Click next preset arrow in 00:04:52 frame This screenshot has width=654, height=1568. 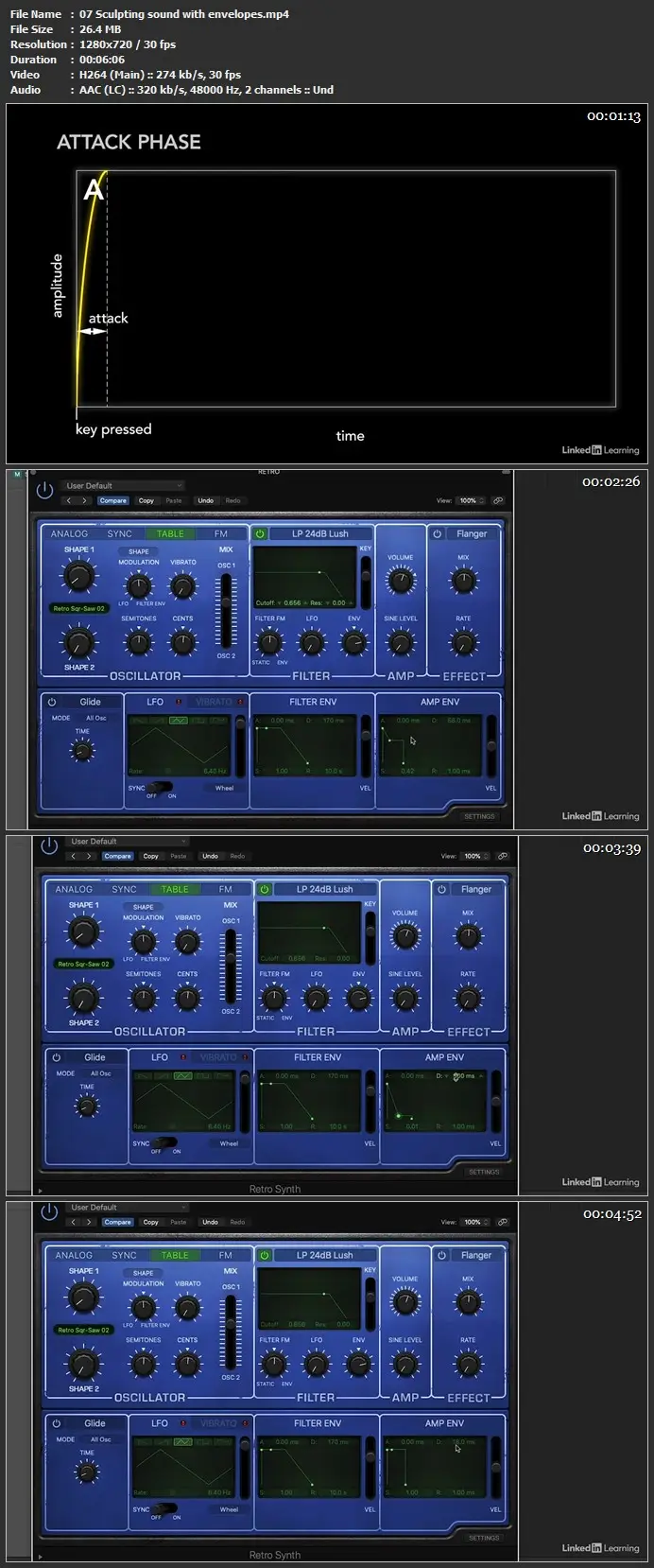(x=90, y=1222)
